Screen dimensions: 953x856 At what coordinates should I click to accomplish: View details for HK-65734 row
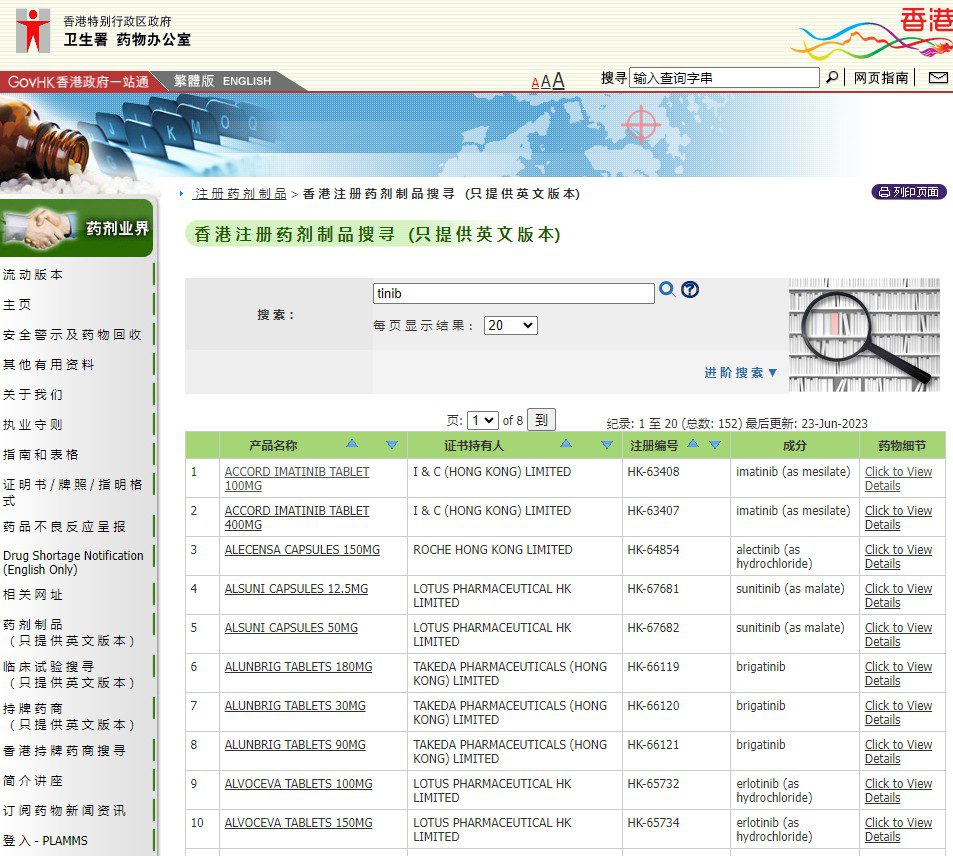coord(898,829)
